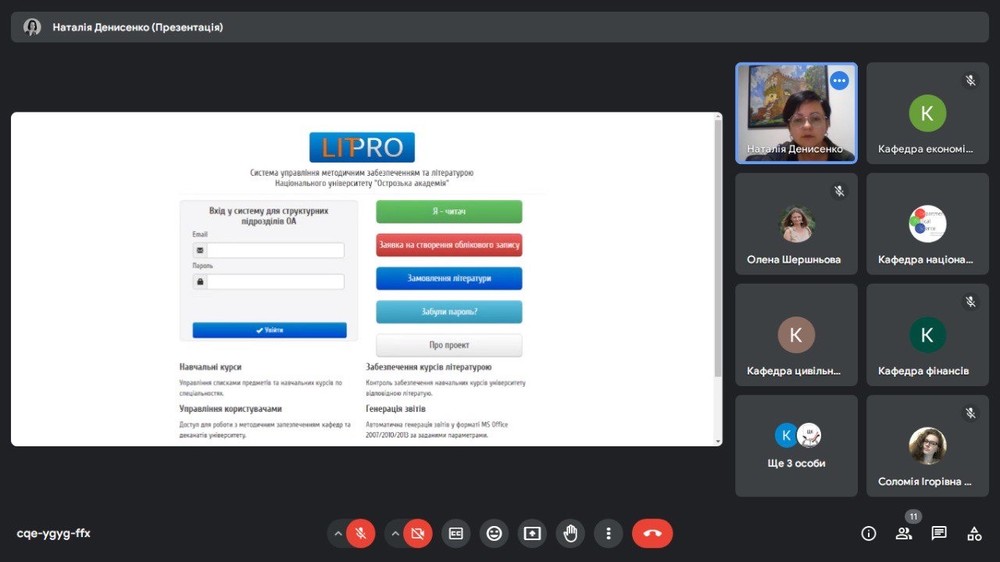1000x562 pixels.
Task: Open options on Наталія Денисенко tile
Action: click(x=839, y=81)
